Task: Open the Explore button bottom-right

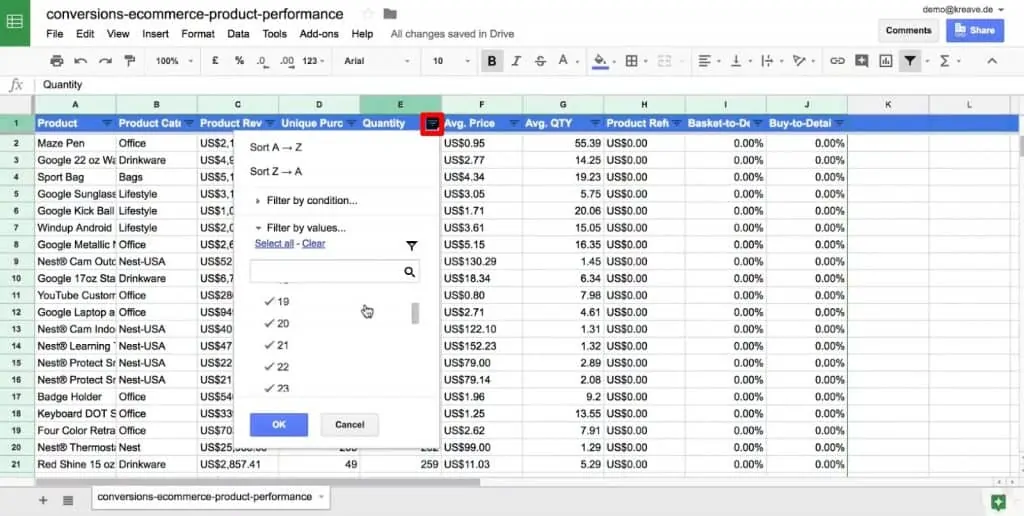Action: click(x=997, y=502)
